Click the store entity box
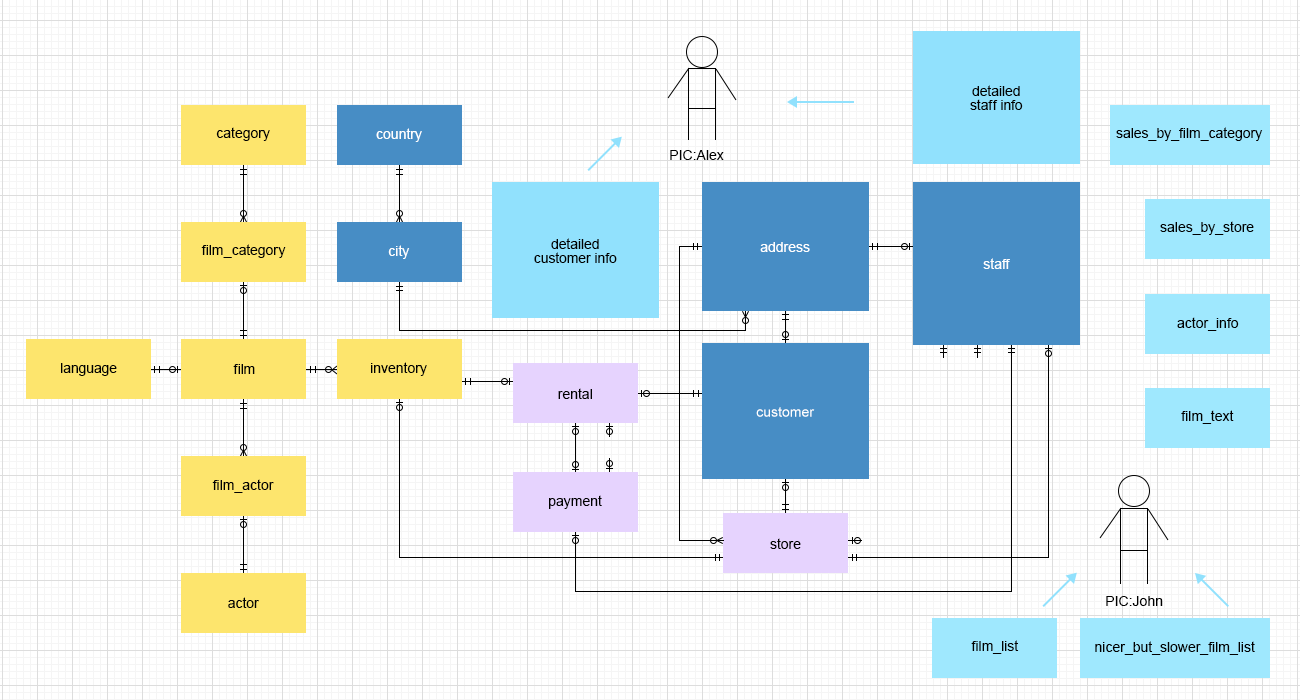1300x700 pixels. (x=785, y=543)
